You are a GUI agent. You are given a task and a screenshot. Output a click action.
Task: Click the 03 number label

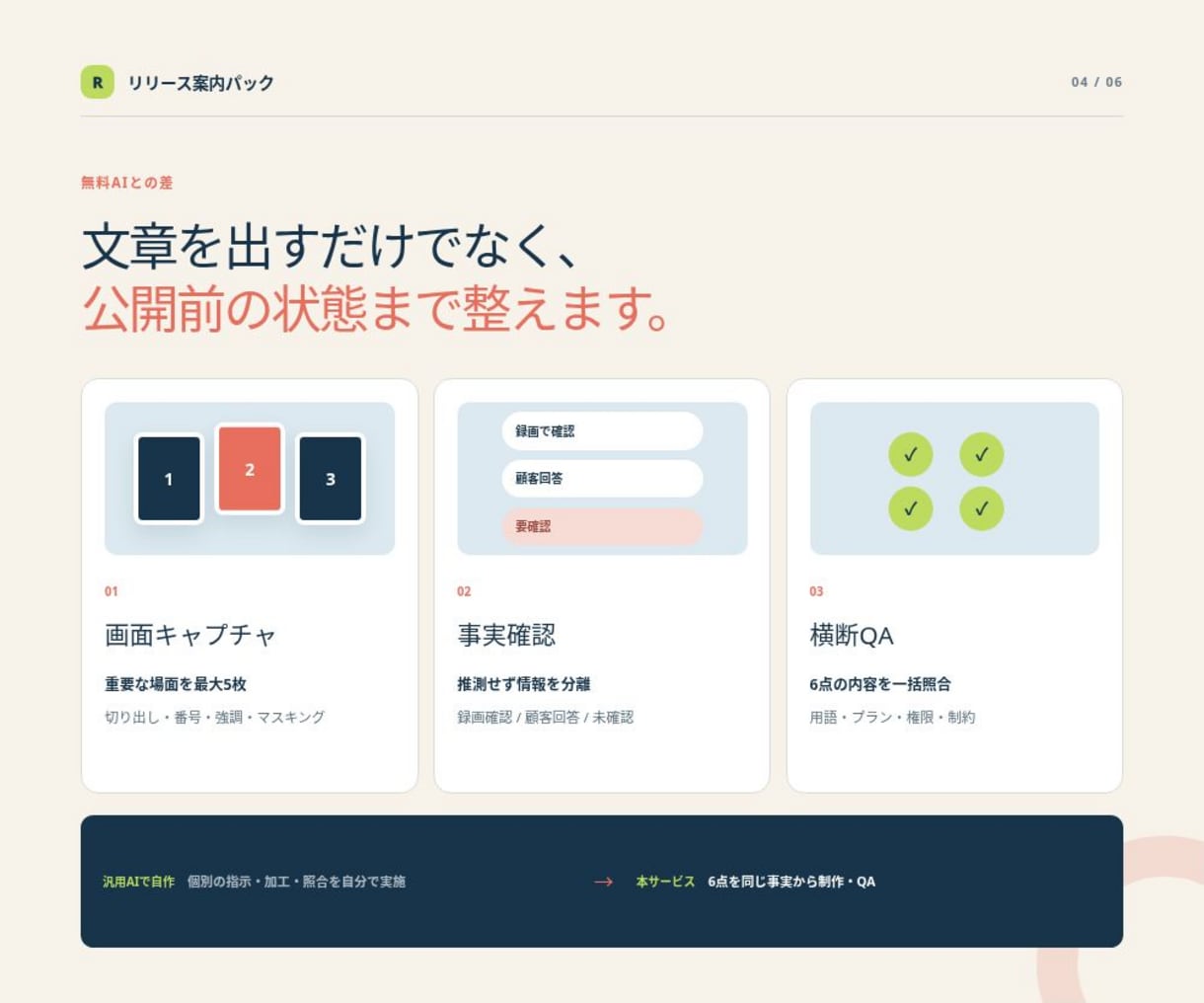coord(816,591)
